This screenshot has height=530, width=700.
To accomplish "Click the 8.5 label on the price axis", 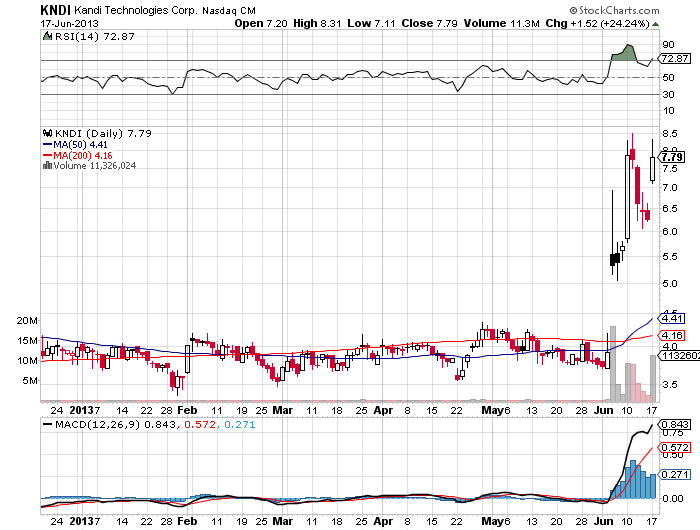I will [670, 134].
